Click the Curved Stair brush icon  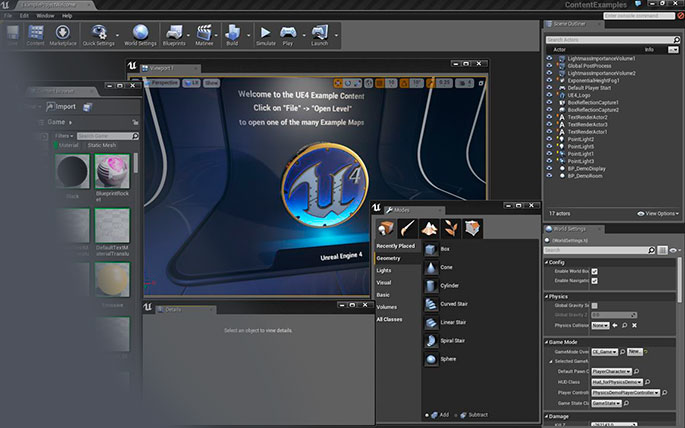[431, 304]
